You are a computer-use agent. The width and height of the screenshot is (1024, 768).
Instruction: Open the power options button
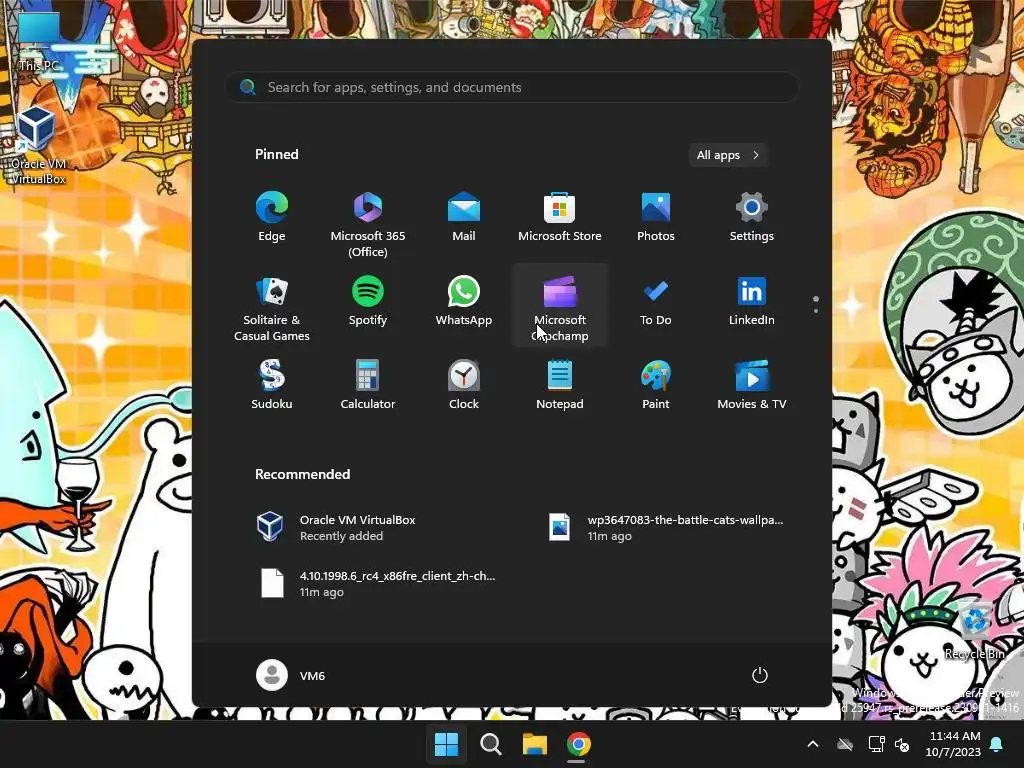tap(760, 675)
